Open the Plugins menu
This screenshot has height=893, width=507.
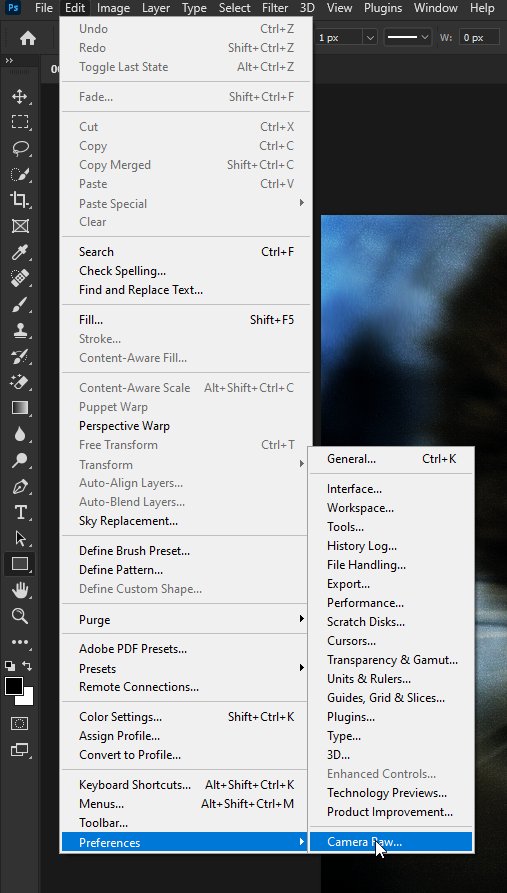pyautogui.click(x=383, y=8)
